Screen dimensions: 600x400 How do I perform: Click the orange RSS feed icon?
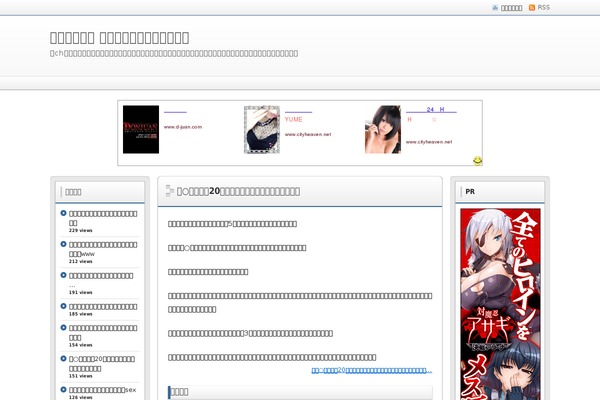tap(532, 8)
